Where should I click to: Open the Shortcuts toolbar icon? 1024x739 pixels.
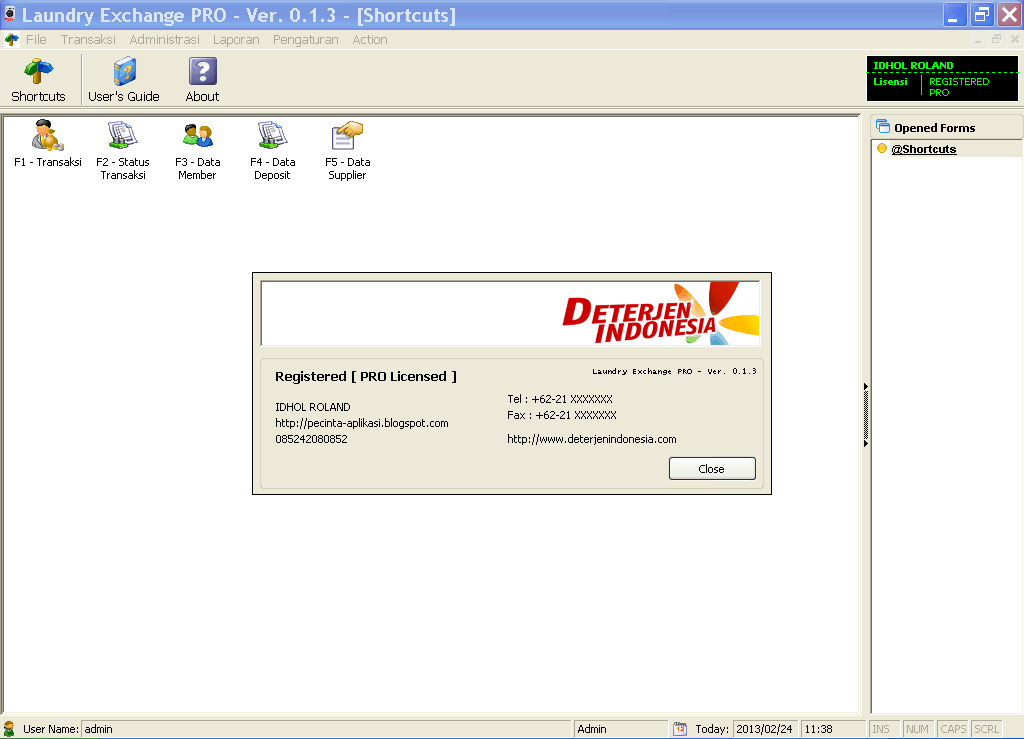(38, 80)
